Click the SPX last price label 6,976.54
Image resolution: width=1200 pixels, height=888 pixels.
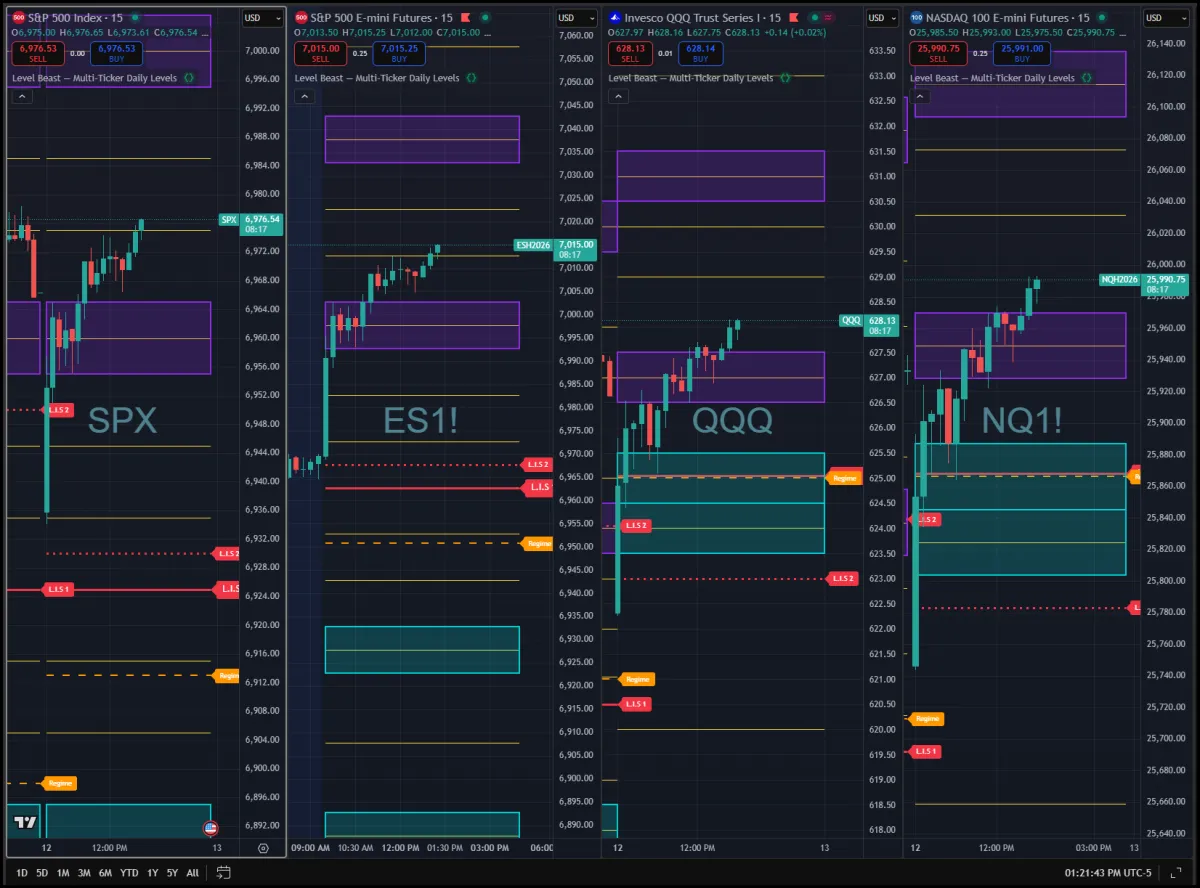[261, 224]
